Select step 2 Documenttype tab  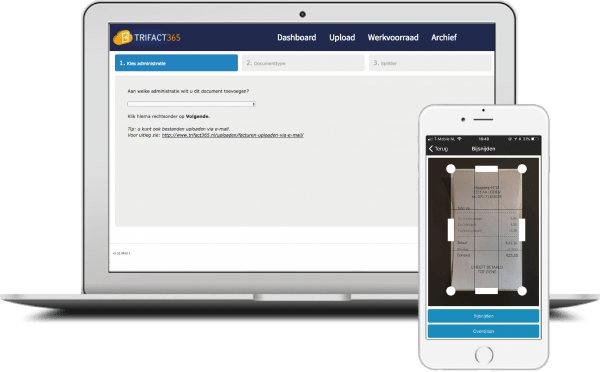pos(303,63)
